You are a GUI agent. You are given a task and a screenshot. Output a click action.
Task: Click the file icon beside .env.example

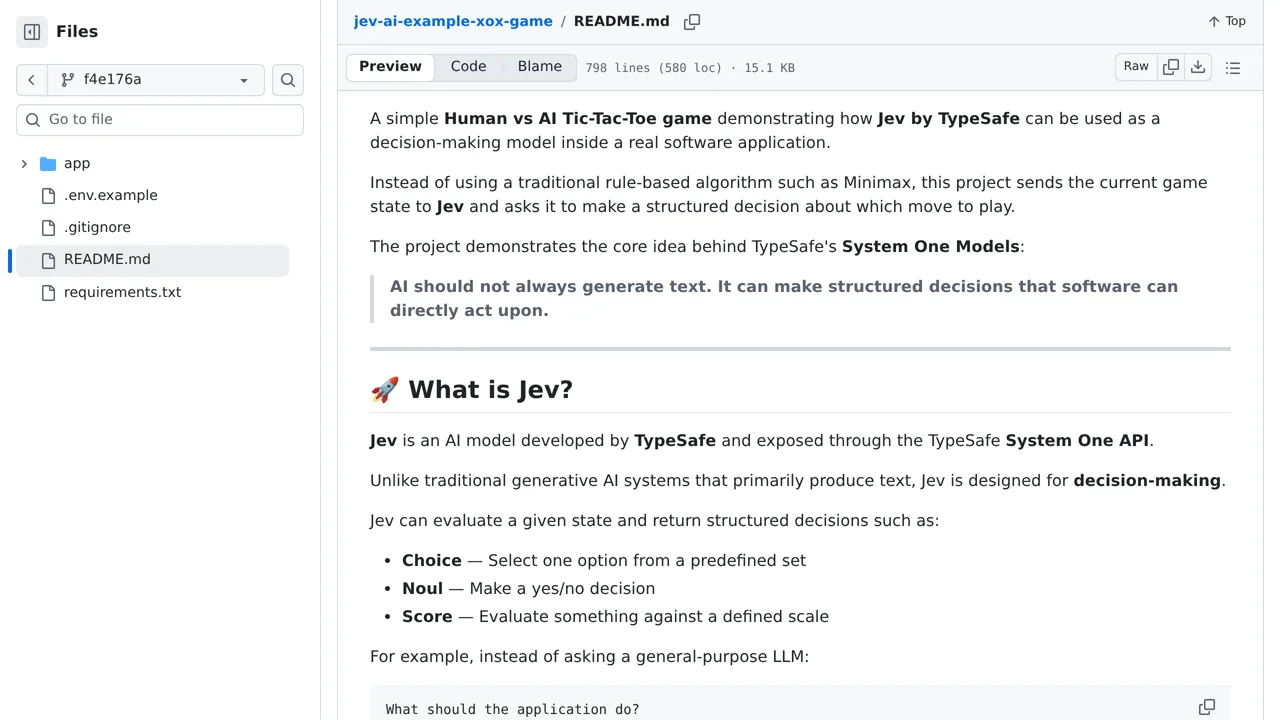click(48, 196)
